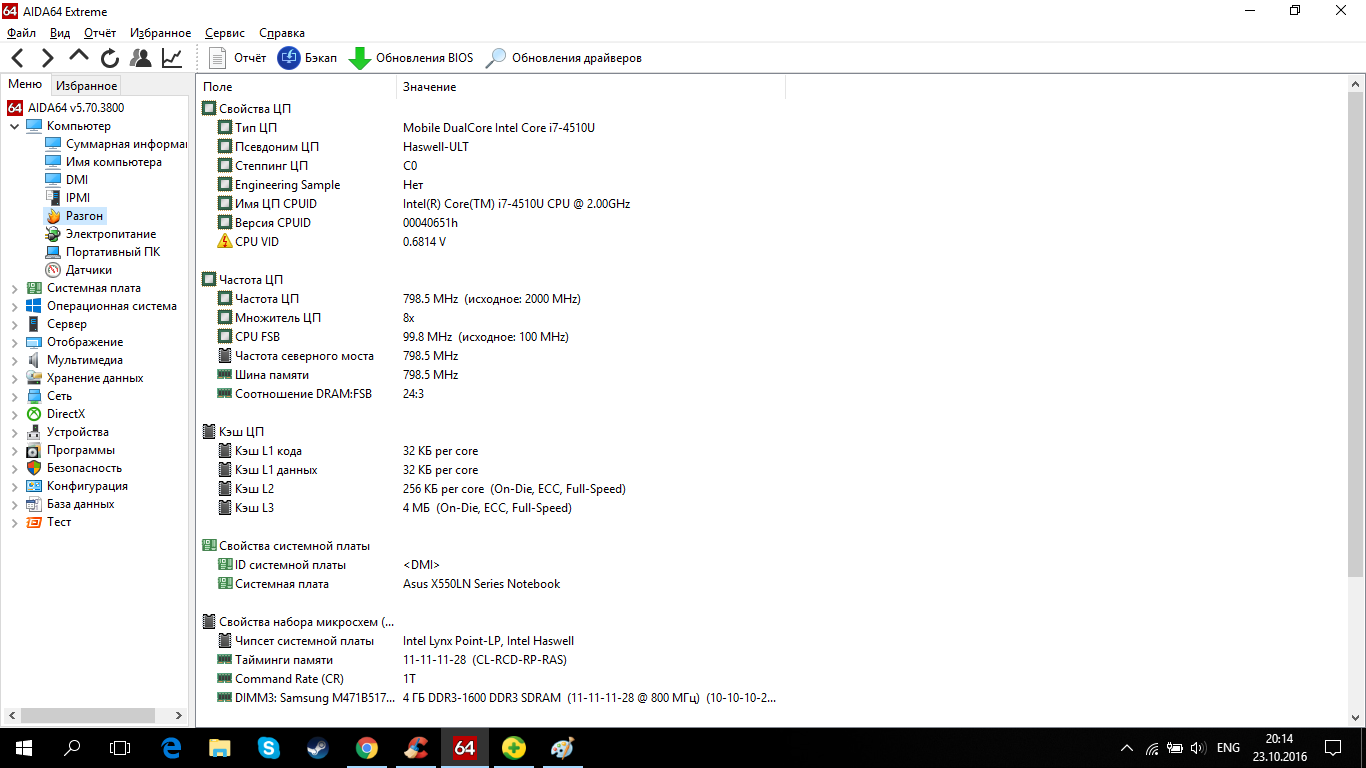Click the Безопасность shield icon
This screenshot has height=768, width=1366.
point(34,468)
